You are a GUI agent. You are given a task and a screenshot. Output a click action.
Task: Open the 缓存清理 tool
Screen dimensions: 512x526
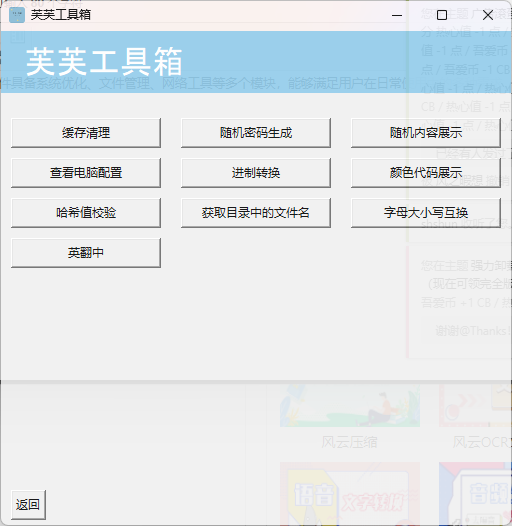pyautogui.click(x=86, y=133)
